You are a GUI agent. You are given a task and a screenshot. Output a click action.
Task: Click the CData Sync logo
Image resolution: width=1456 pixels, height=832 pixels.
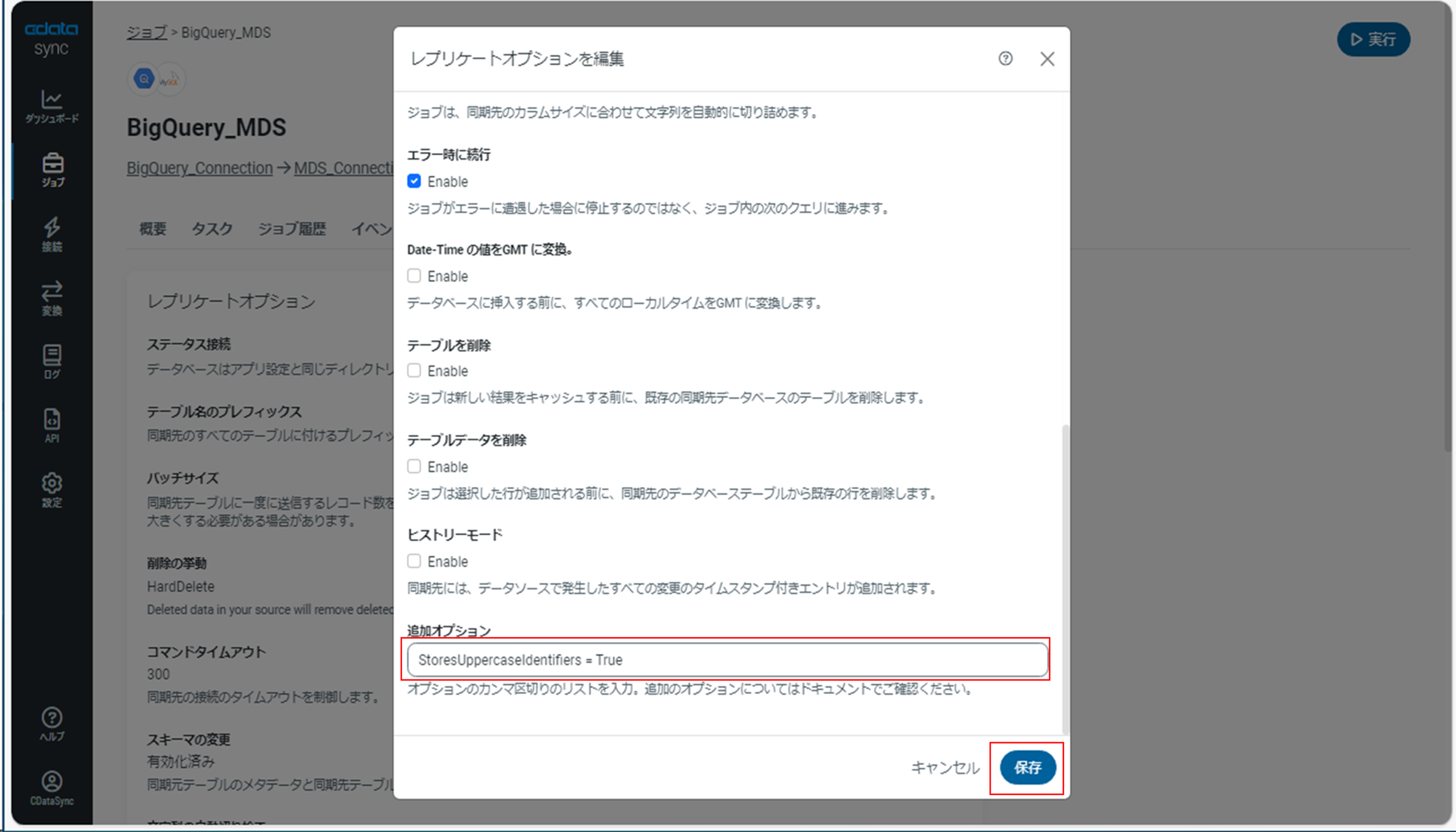(51, 39)
